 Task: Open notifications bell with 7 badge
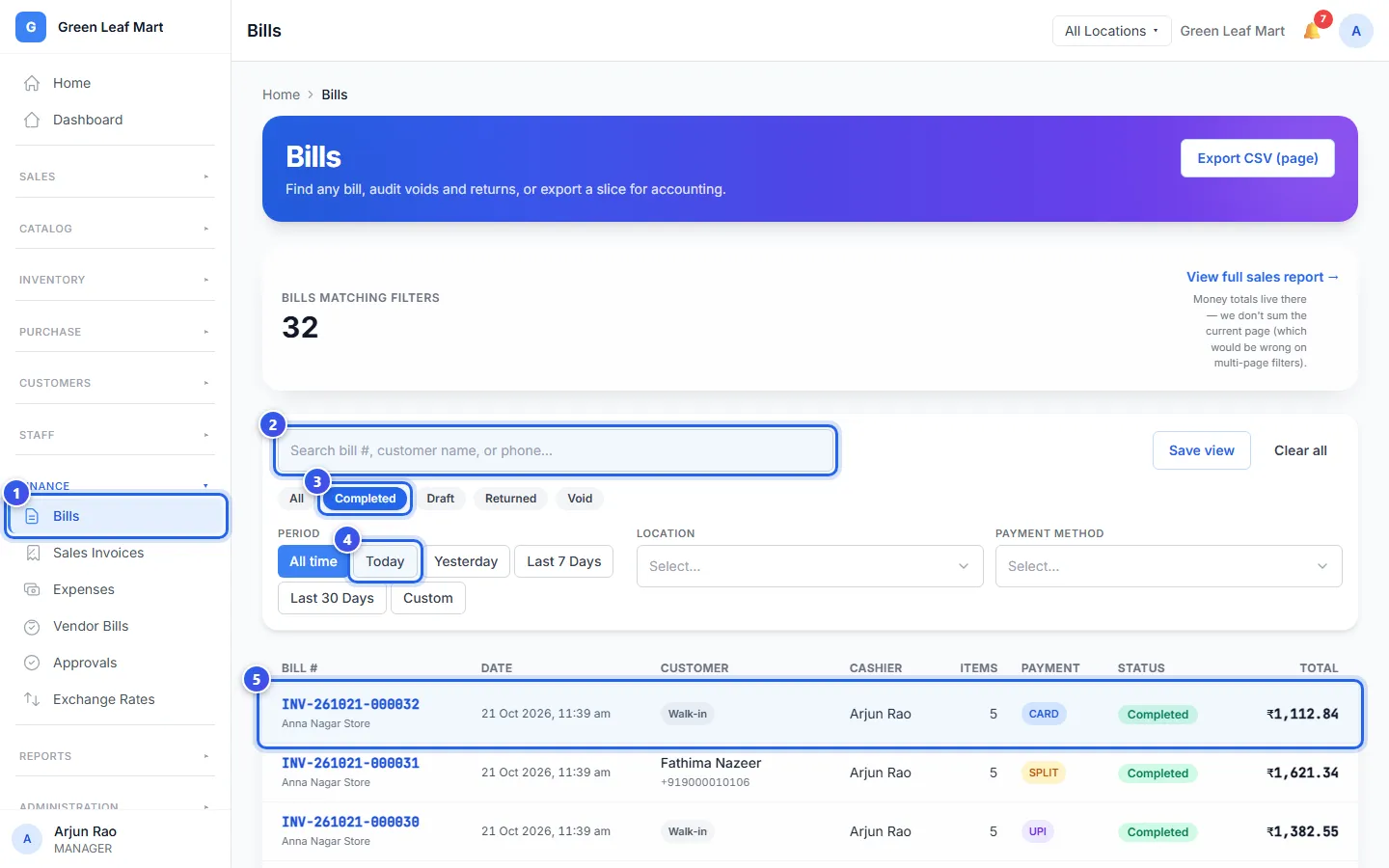coord(1312,31)
